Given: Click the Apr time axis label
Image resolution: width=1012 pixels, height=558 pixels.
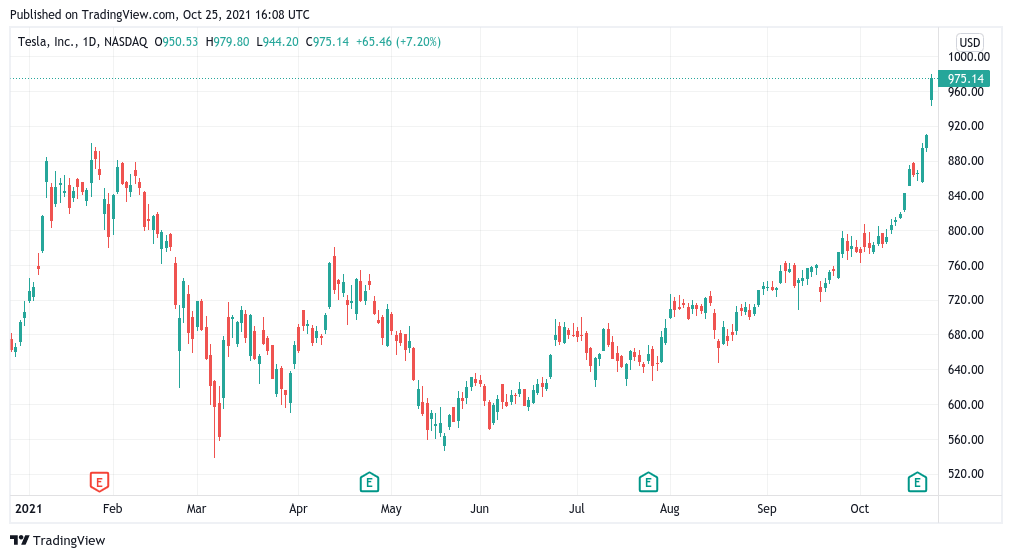Looking at the screenshot, I should pyautogui.click(x=298, y=508).
